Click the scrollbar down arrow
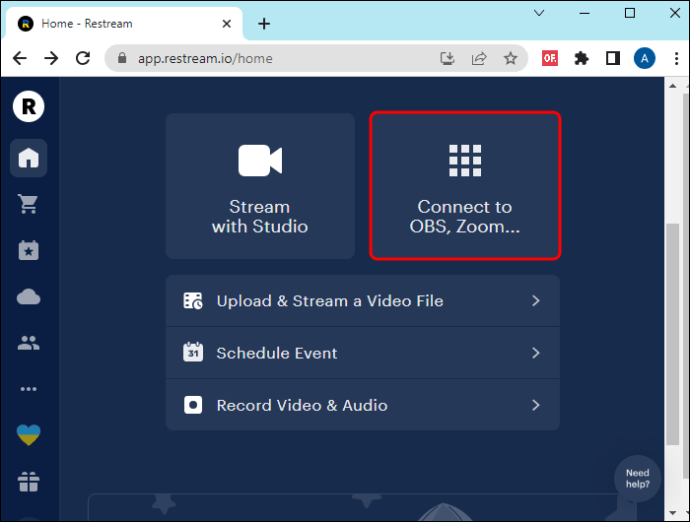The width and height of the screenshot is (690, 522). 672,513
